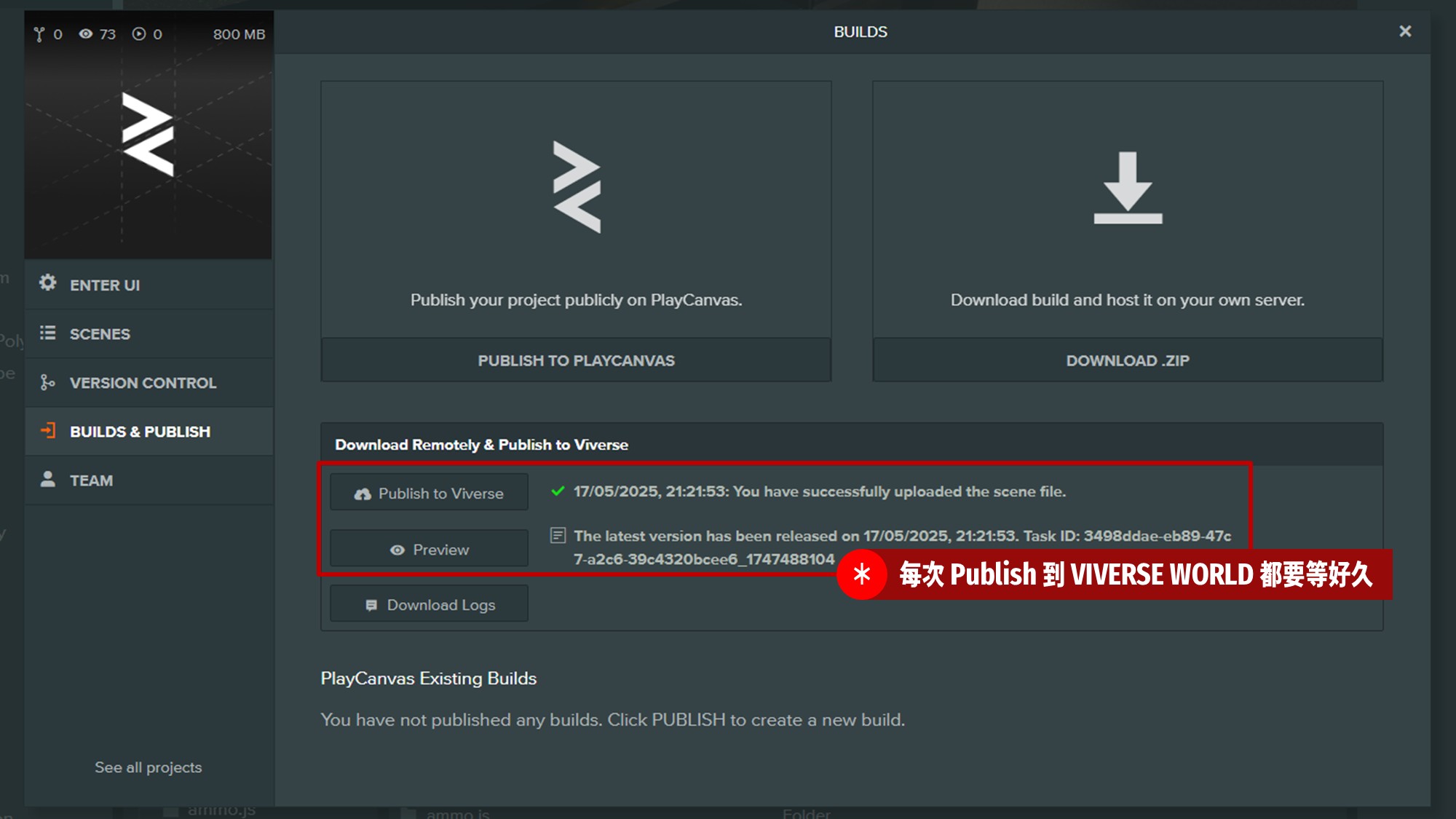Click the large download arrow icon

point(1128,188)
